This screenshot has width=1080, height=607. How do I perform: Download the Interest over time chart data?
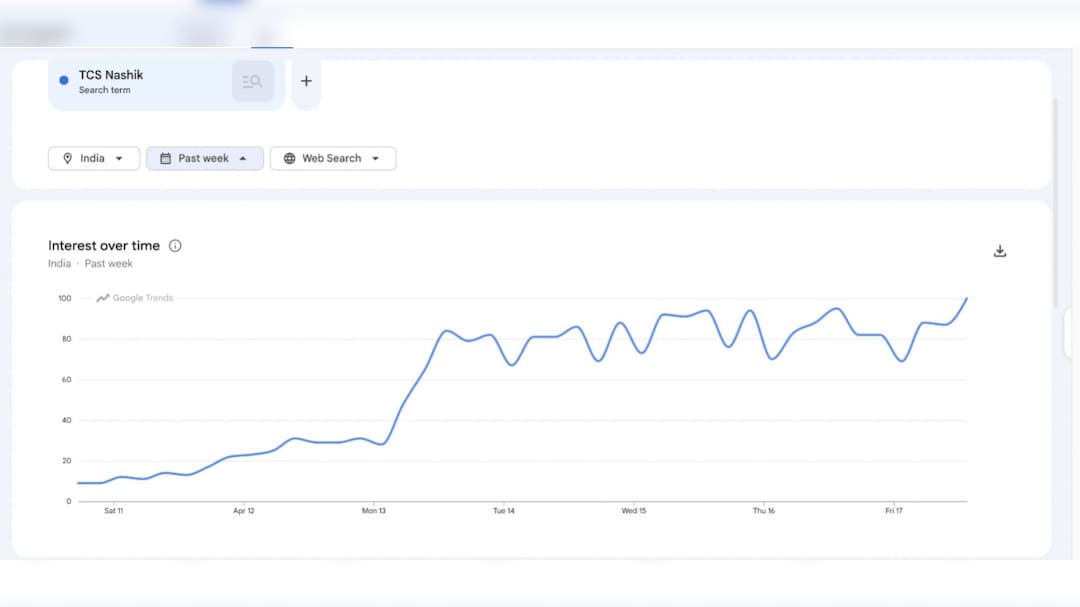999,251
